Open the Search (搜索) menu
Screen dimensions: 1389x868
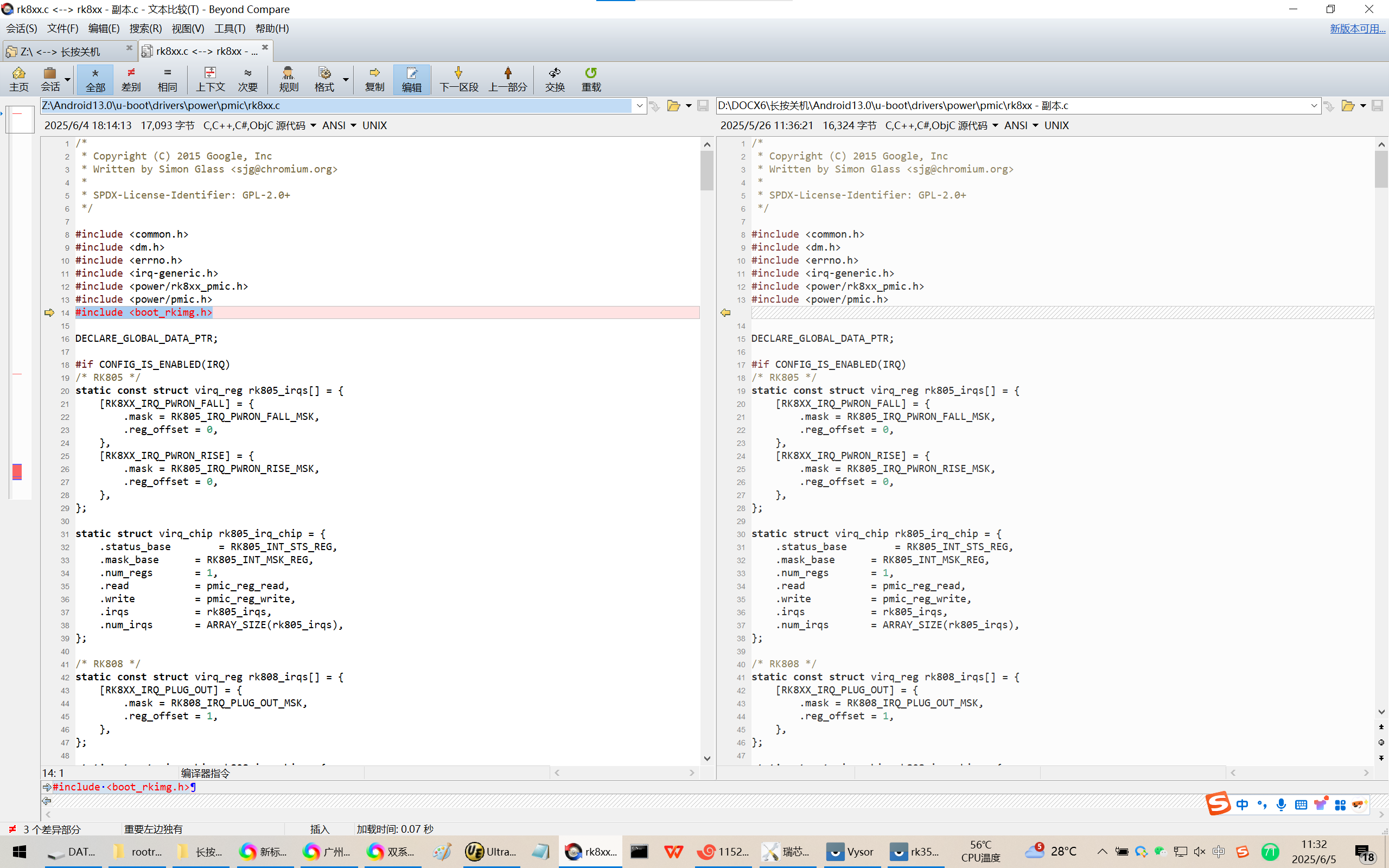[x=145, y=29]
